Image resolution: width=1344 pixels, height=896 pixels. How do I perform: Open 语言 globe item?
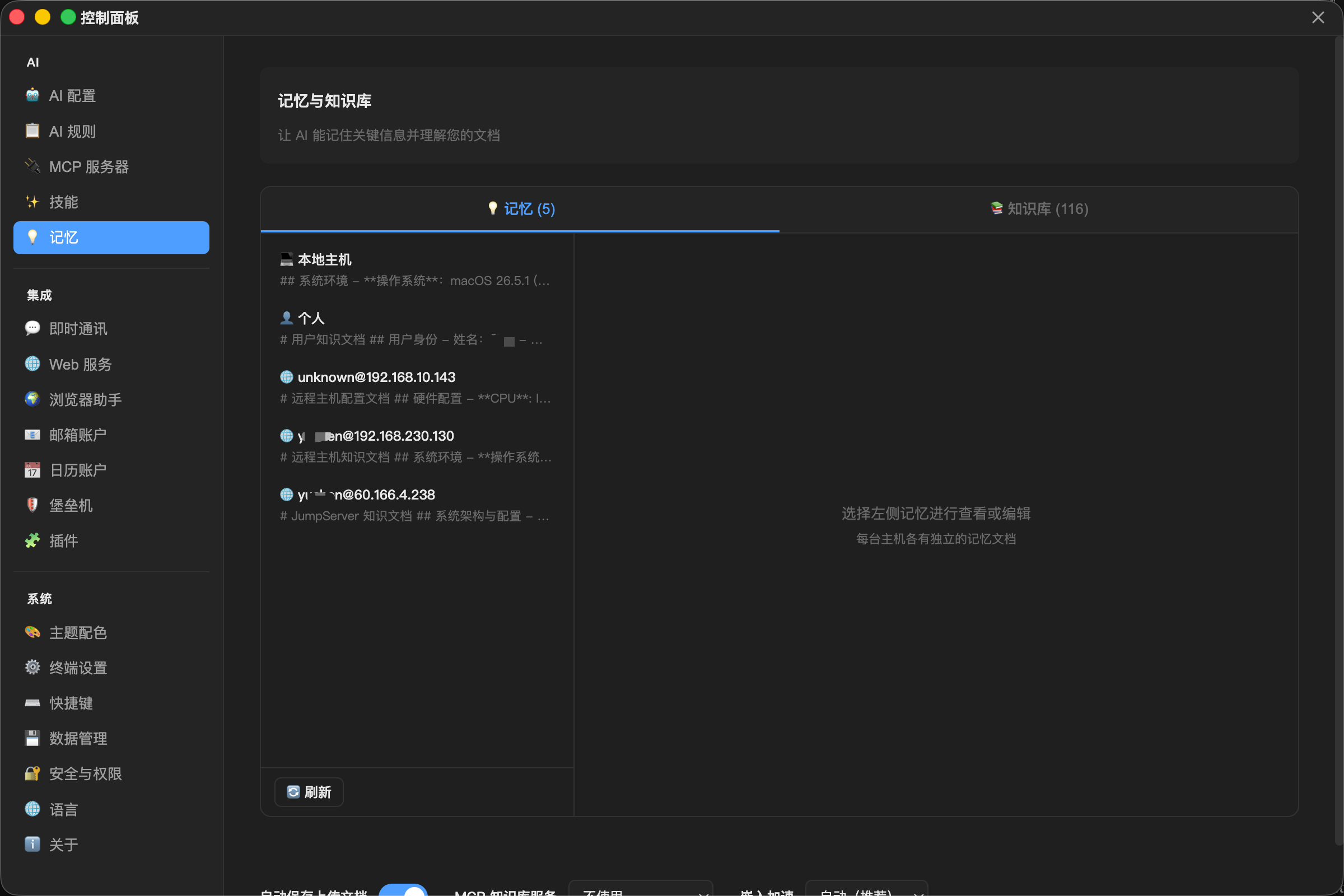click(111, 809)
